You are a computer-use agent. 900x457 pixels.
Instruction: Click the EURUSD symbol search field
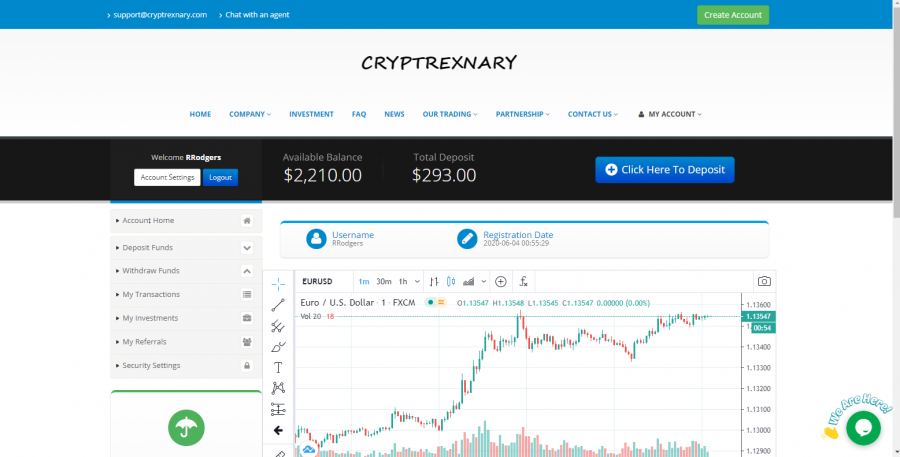[x=324, y=281]
